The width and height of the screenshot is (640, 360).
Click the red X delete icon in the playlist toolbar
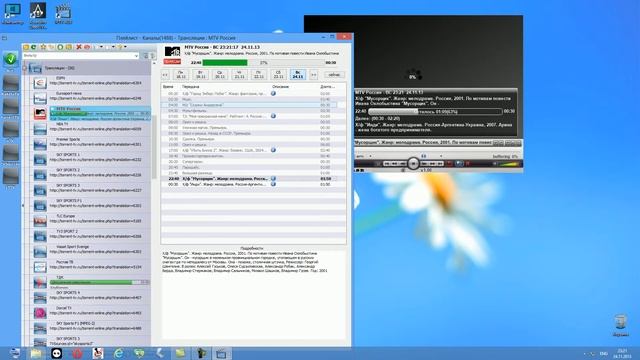tap(79, 47)
